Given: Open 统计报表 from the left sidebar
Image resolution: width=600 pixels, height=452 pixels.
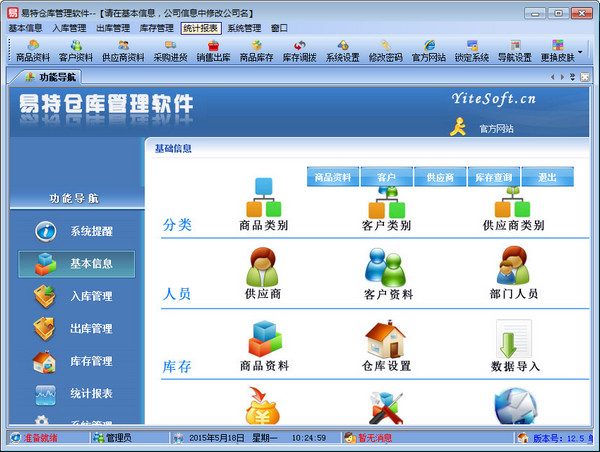Looking at the screenshot, I should pyautogui.click(x=78, y=393).
